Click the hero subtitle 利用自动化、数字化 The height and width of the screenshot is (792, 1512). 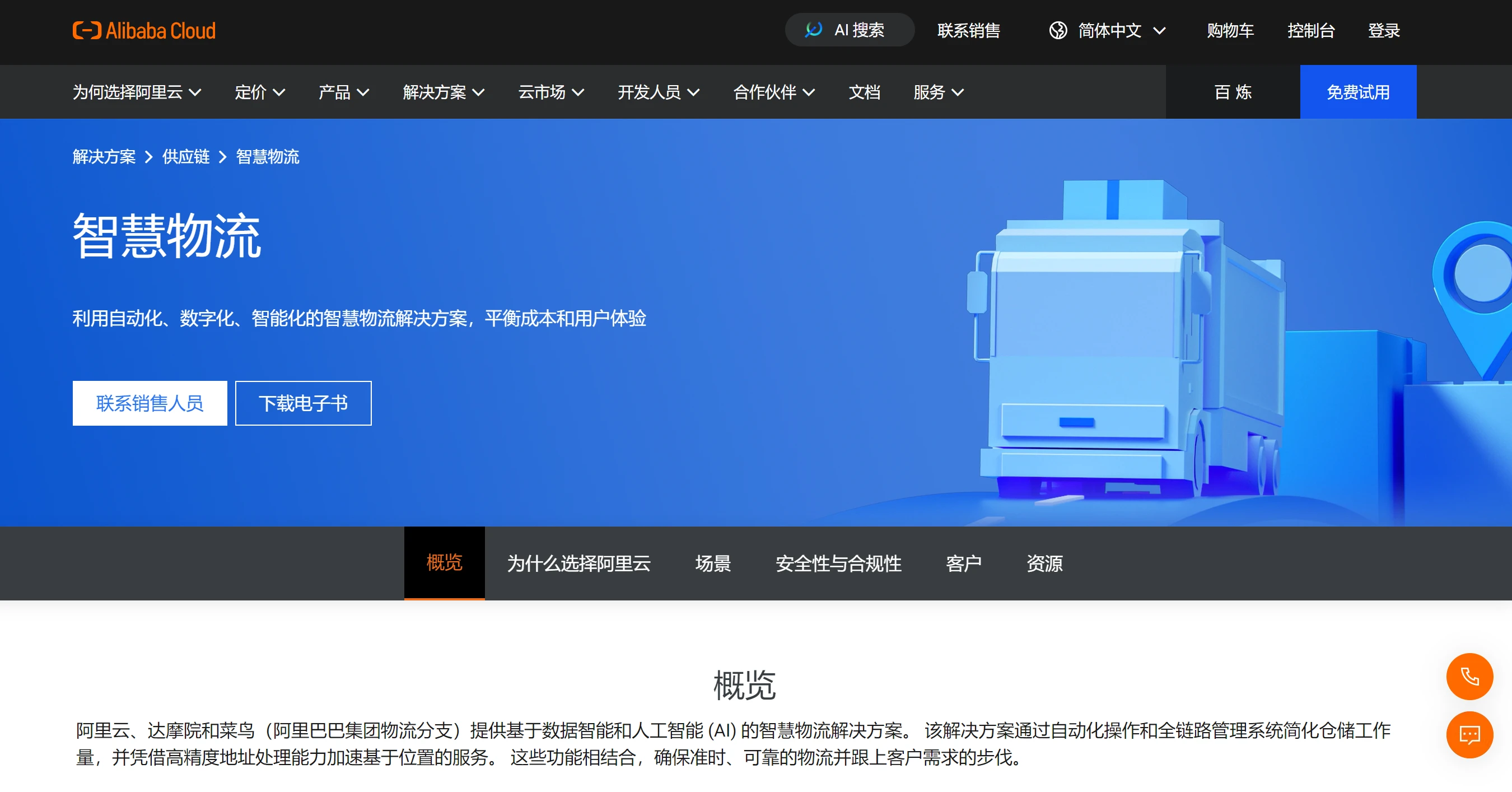pos(359,318)
